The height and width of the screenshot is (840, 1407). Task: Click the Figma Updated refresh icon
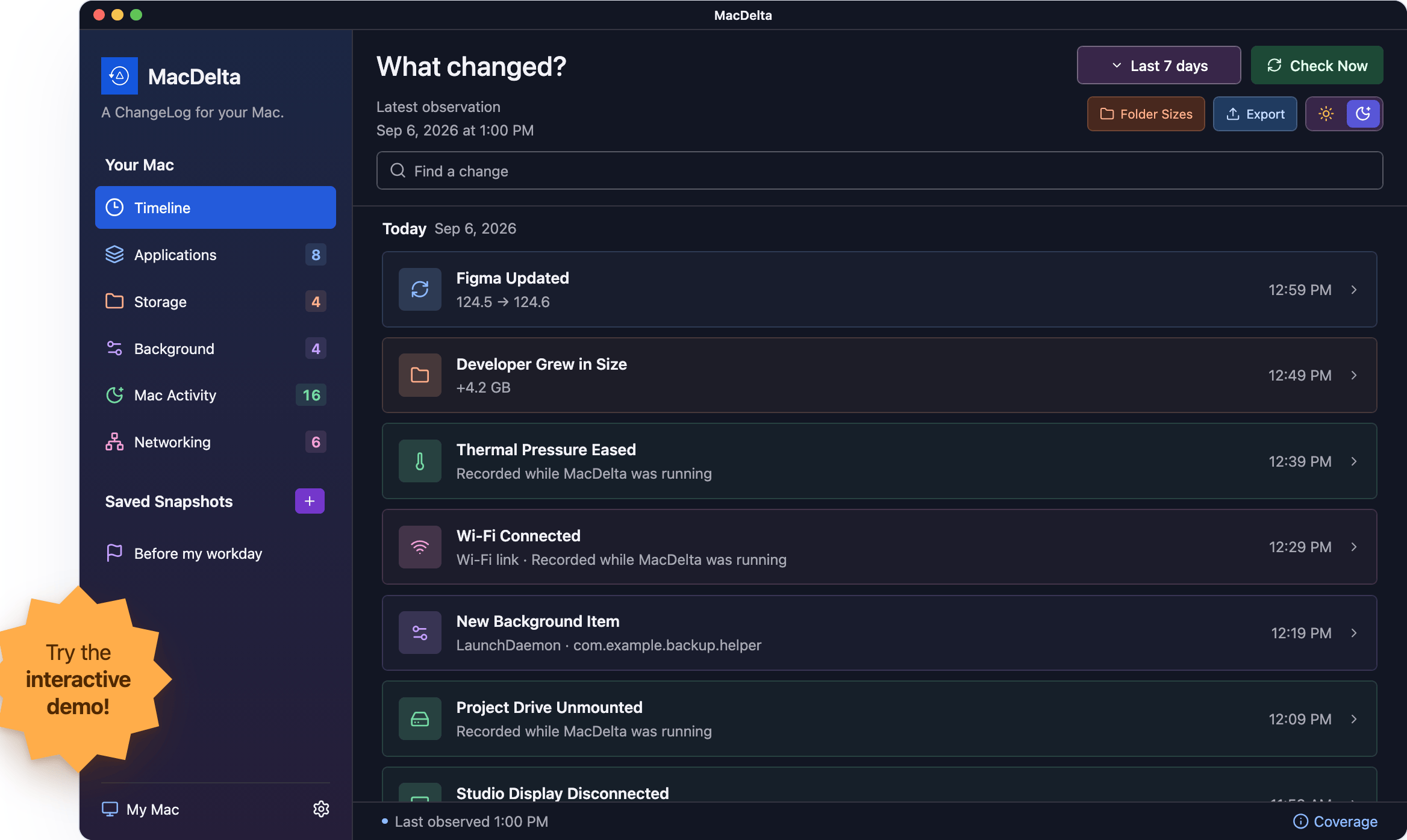(x=420, y=290)
